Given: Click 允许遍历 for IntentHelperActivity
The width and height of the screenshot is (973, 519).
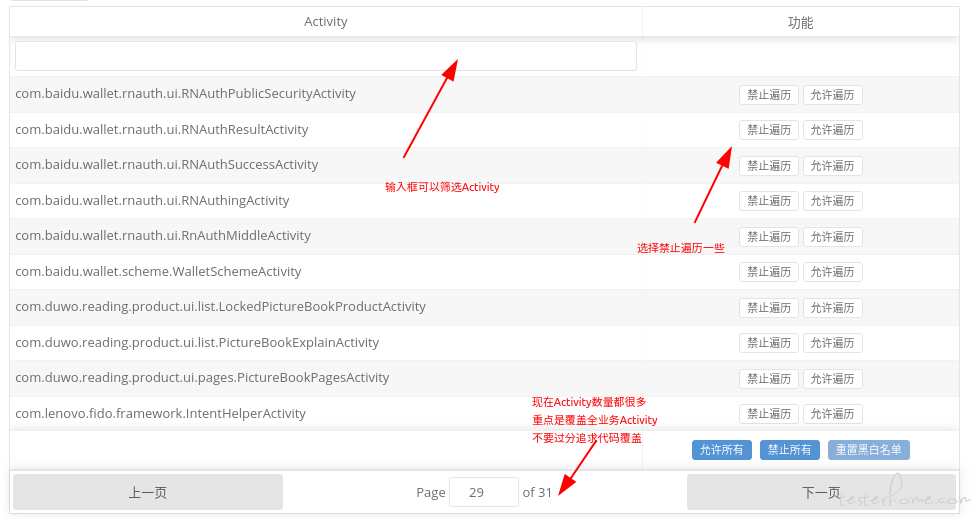Looking at the screenshot, I should (832, 414).
